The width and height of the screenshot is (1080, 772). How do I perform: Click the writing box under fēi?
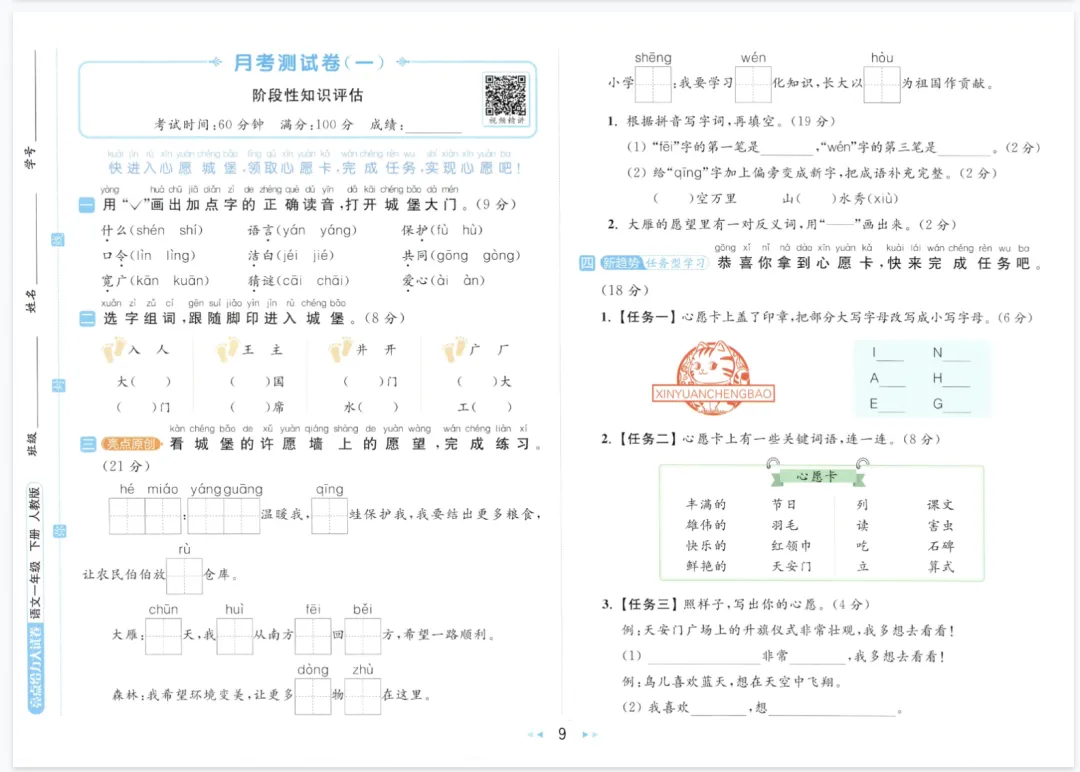point(313,636)
